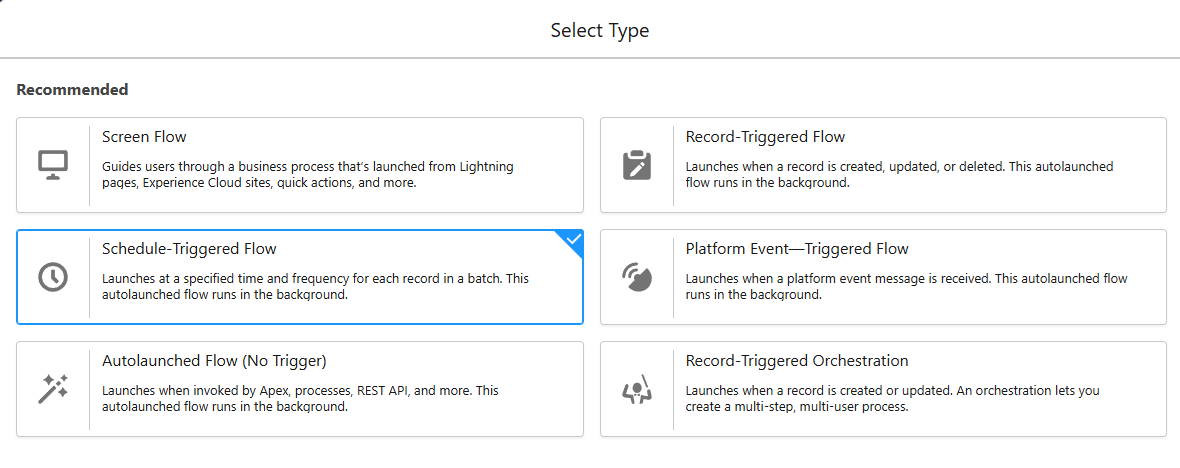This screenshot has width=1180, height=468.
Task: Click the Schedule-Triggered Flow title
Action: point(189,249)
